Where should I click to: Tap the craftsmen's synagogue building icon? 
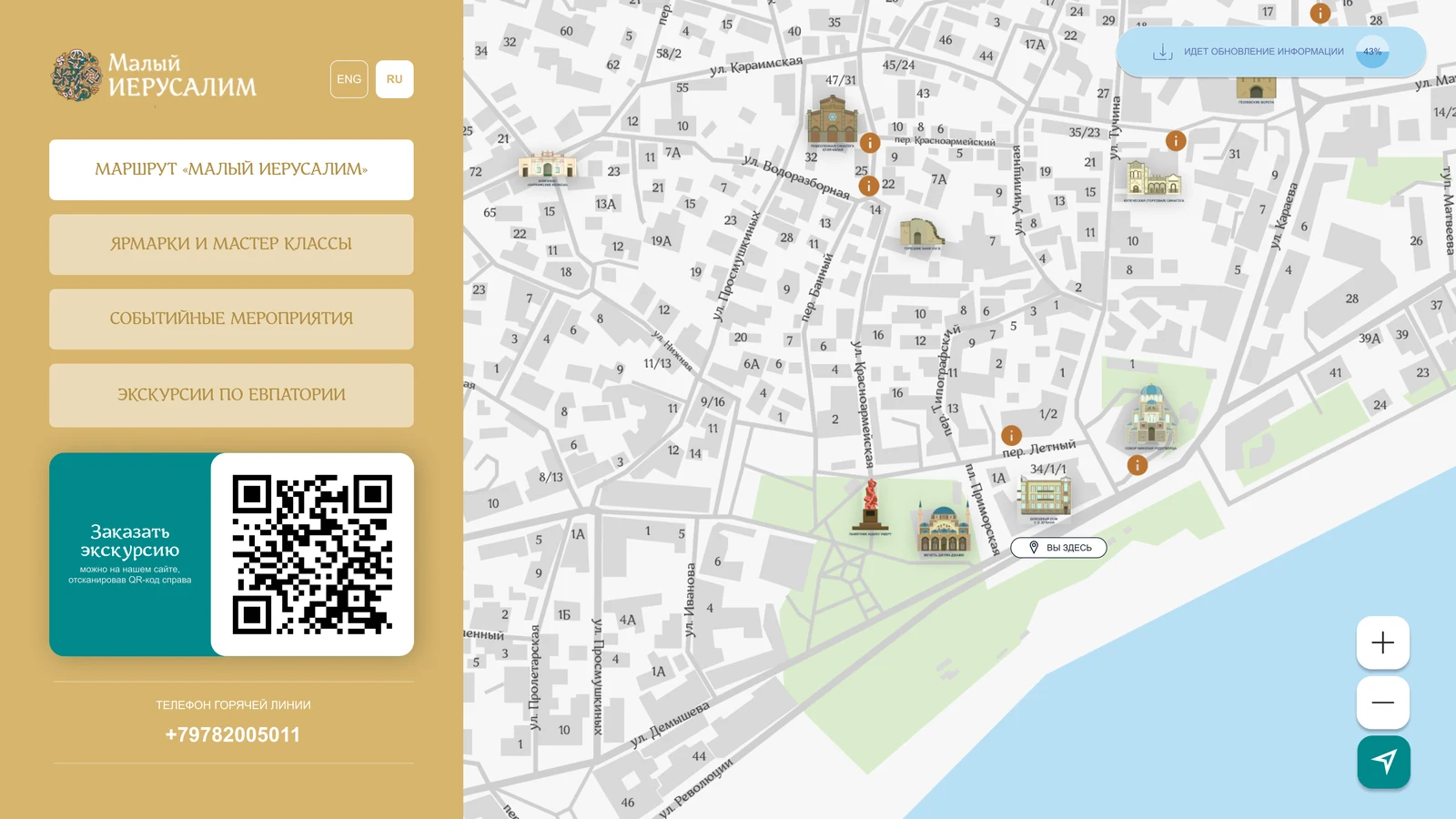[x=832, y=119]
